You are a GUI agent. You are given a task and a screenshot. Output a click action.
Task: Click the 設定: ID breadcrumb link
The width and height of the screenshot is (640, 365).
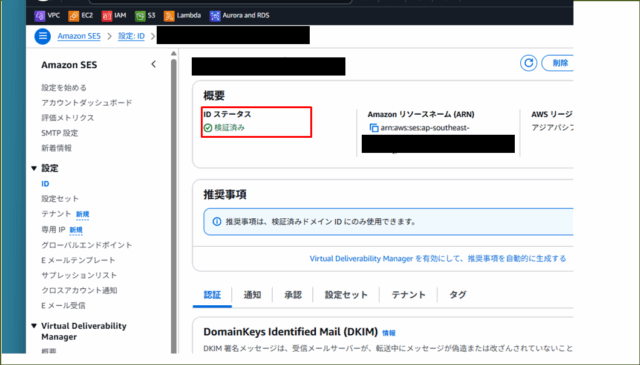click(131, 36)
